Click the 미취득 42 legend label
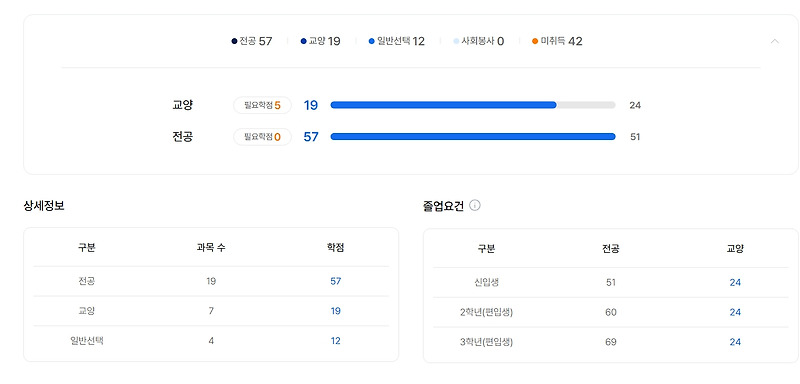 [x=561, y=41]
